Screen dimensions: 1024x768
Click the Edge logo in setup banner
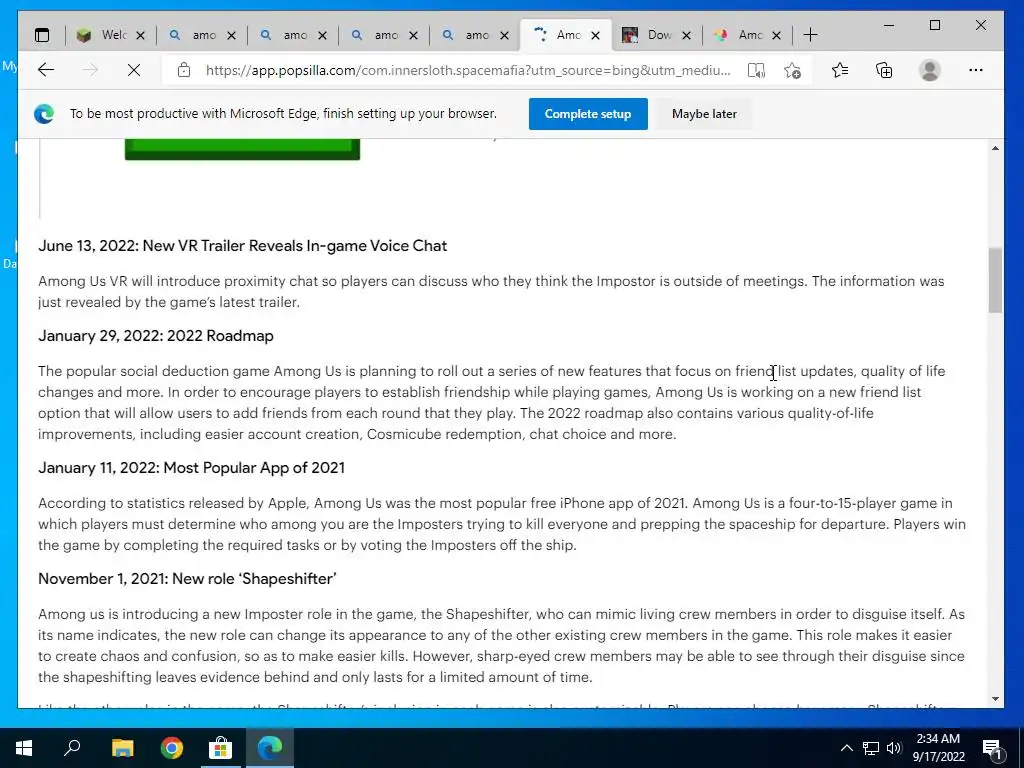coord(44,114)
